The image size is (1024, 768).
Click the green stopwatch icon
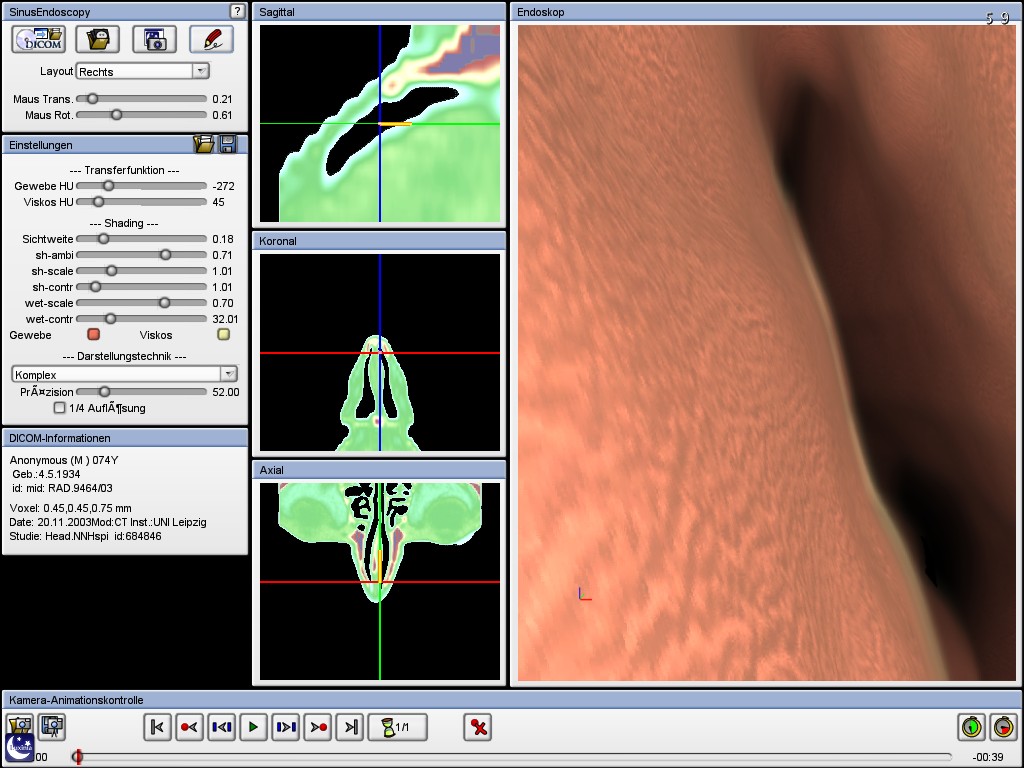970,727
